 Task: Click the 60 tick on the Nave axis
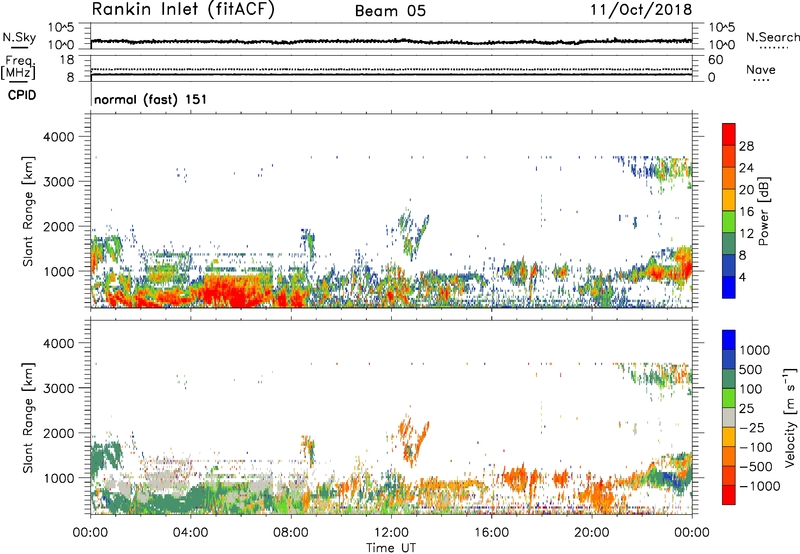(715, 60)
